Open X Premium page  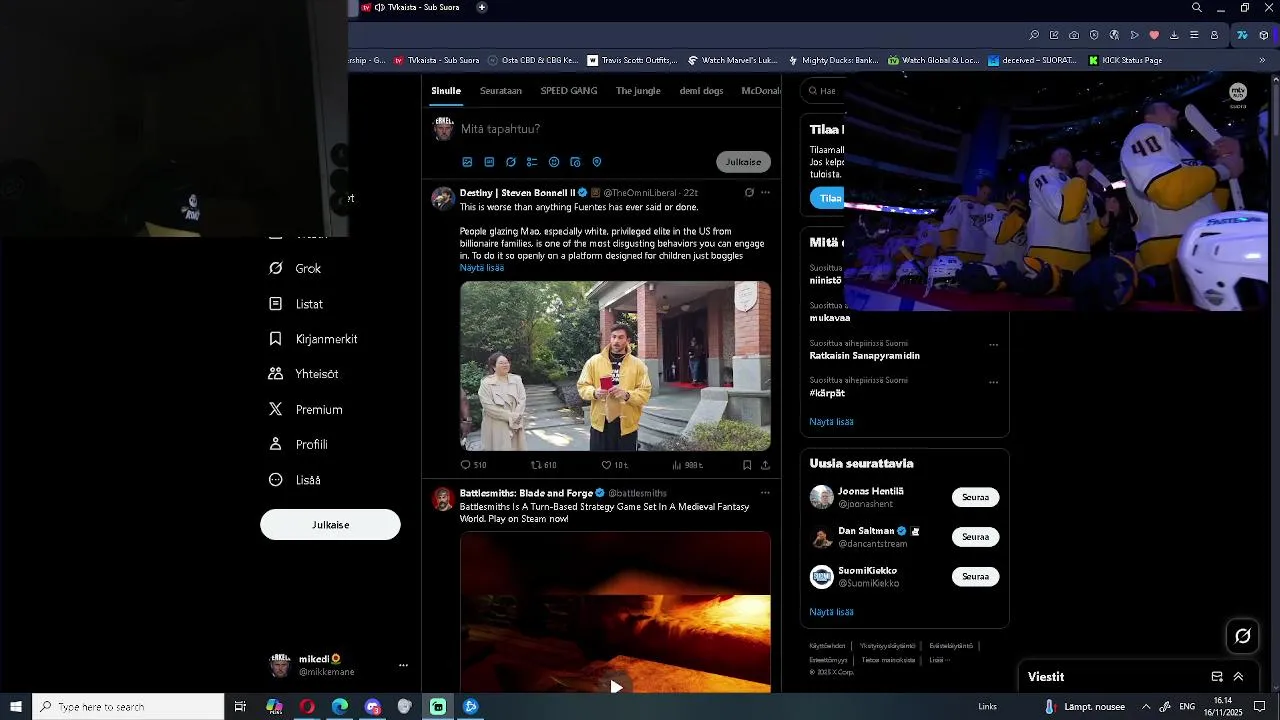pos(305,409)
